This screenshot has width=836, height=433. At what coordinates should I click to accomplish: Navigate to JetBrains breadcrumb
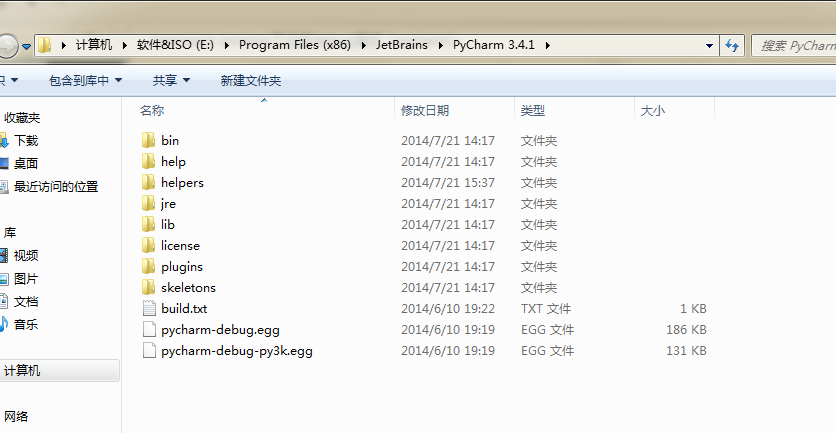click(401, 45)
